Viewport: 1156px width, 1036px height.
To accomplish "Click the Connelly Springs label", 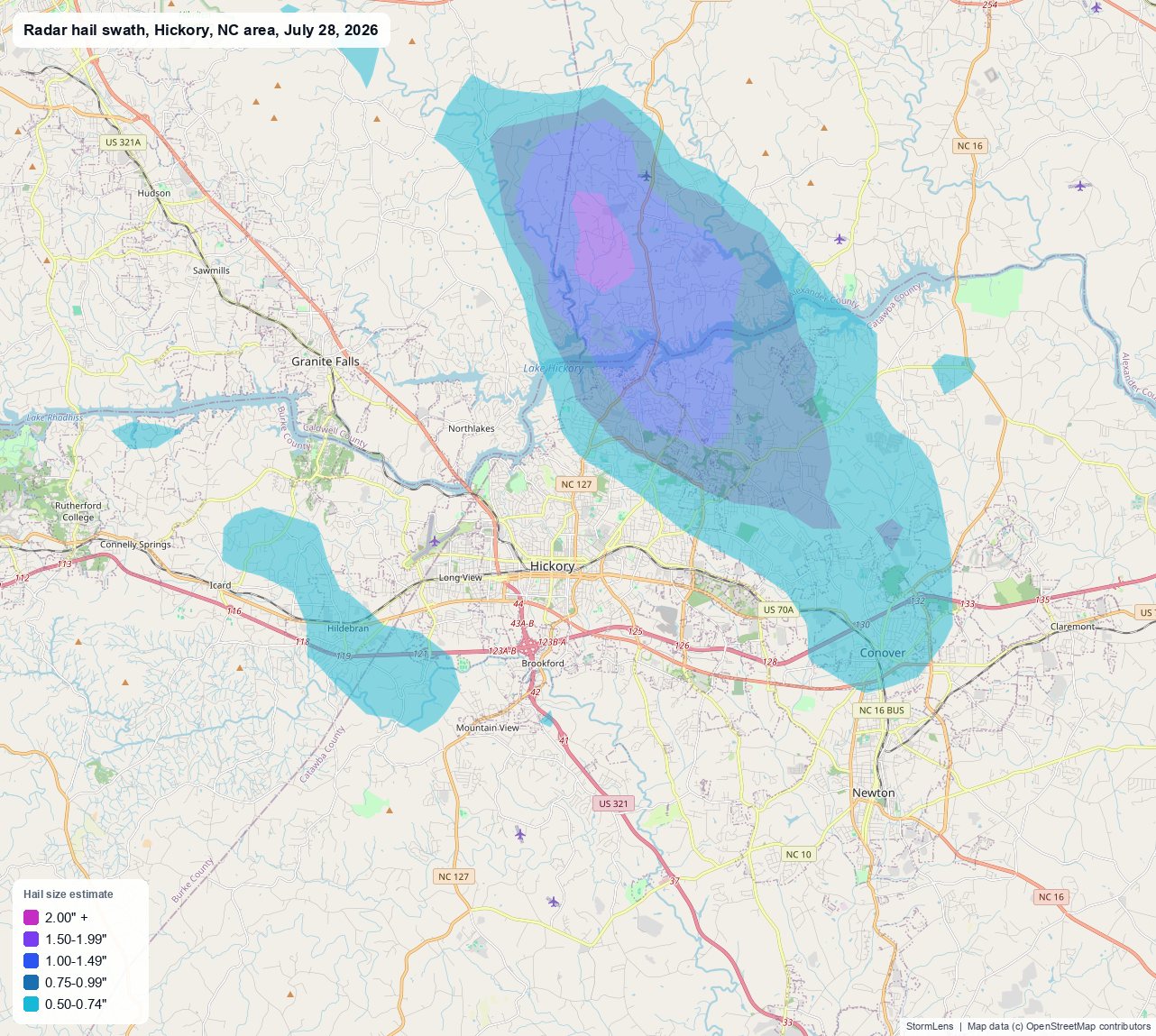I will point(135,545).
